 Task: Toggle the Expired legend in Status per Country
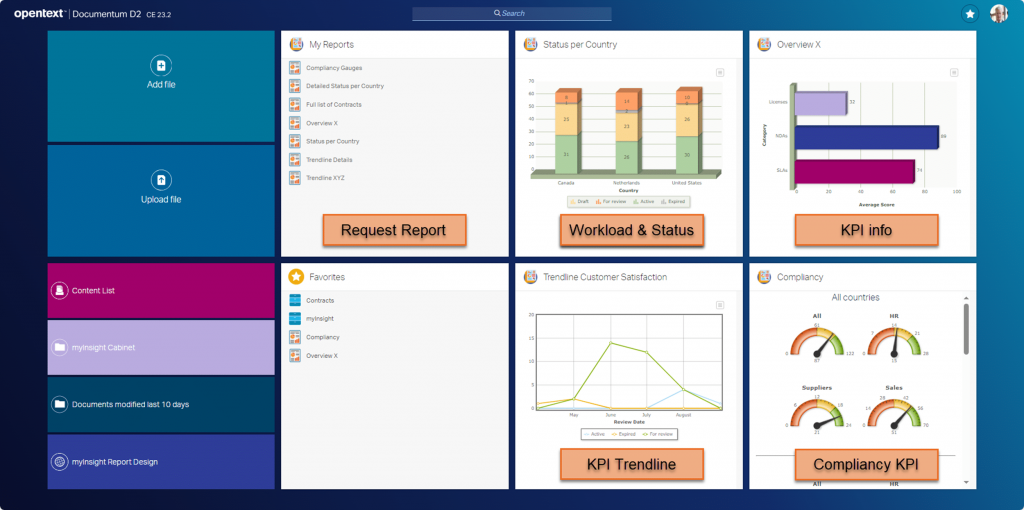click(673, 202)
